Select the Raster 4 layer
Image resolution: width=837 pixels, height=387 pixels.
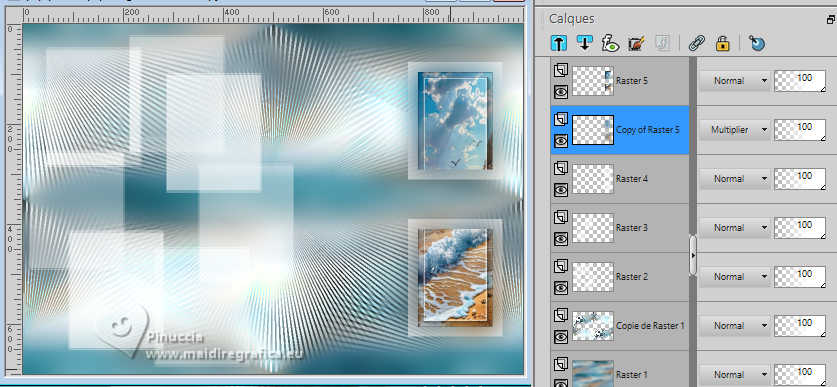620,179
